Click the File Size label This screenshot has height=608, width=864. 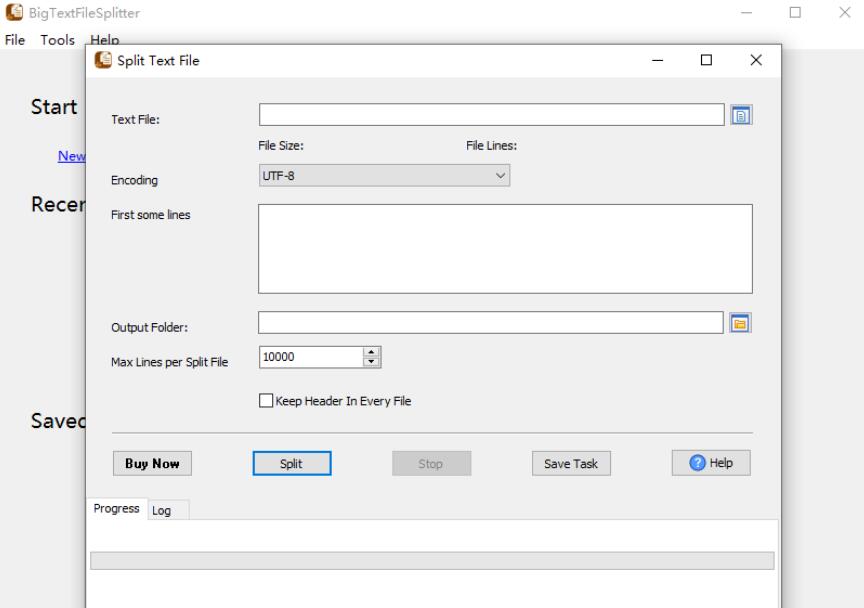(x=281, y=146)
